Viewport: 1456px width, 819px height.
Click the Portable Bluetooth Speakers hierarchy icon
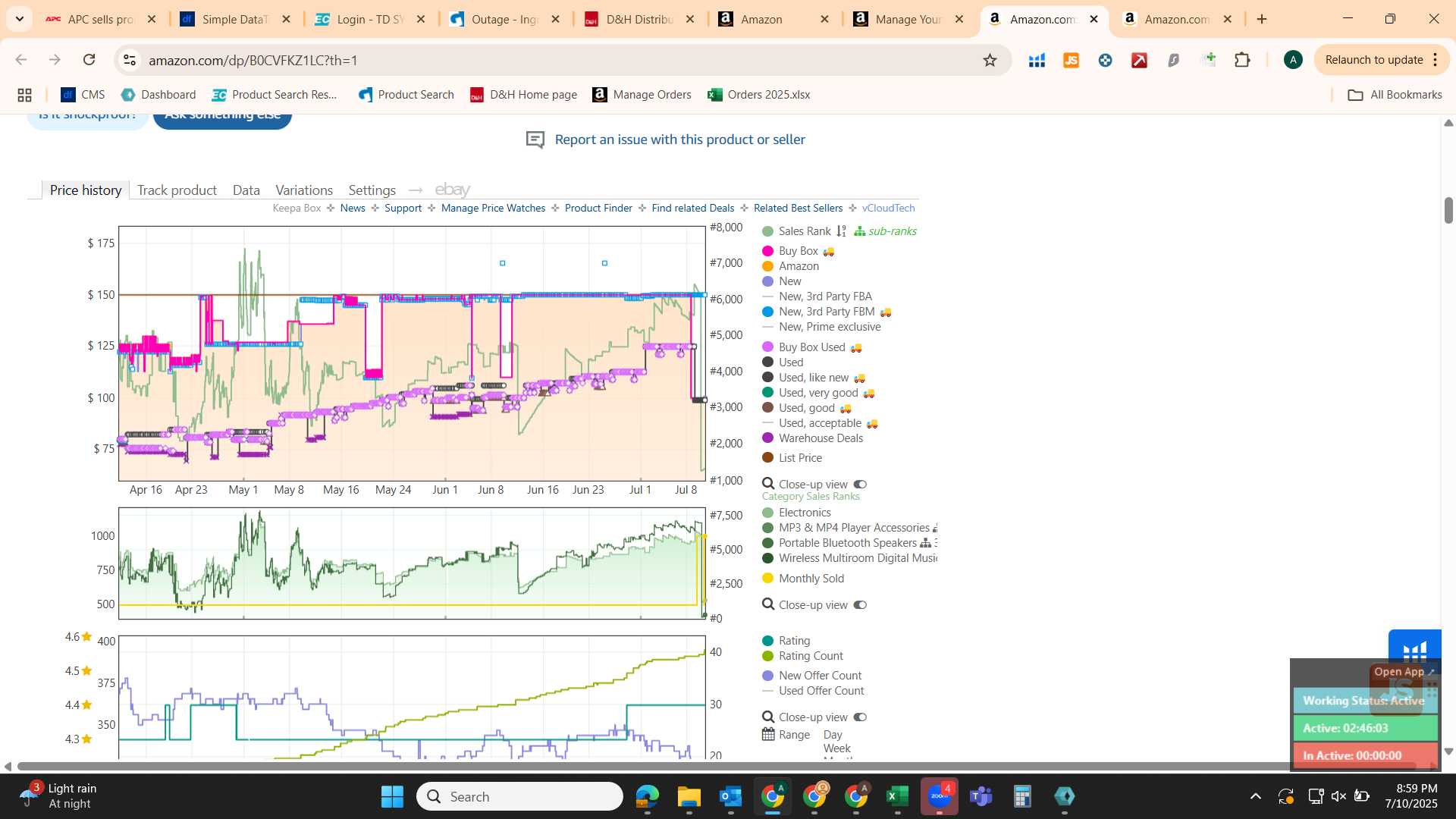(925, 543)
